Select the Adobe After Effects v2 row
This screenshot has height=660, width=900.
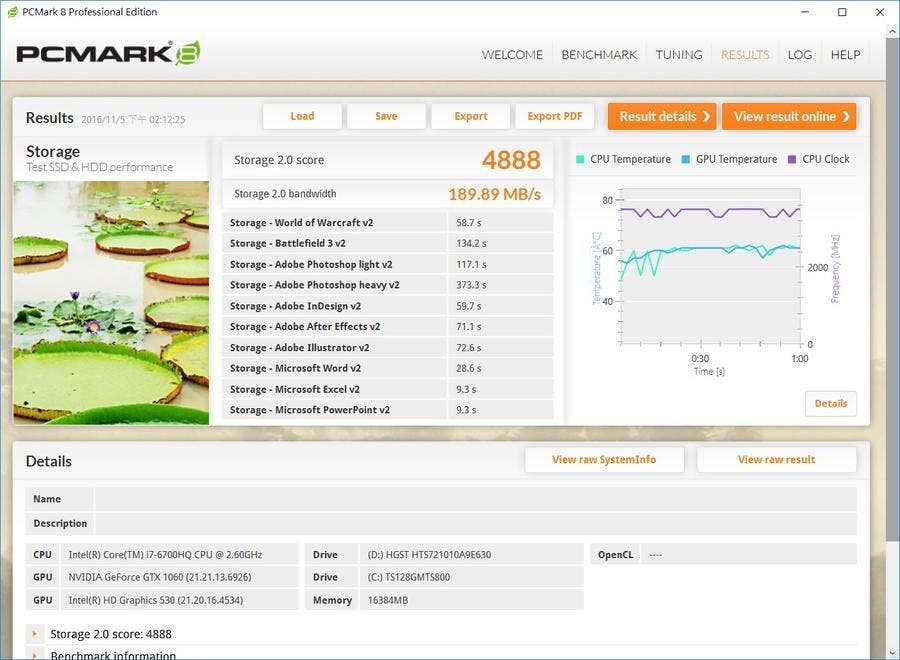coord(387,327)
